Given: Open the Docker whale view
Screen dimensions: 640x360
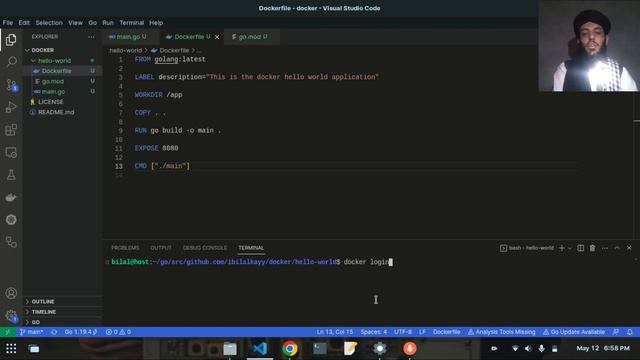Looking at the screenshot, I should pos(11,198).
